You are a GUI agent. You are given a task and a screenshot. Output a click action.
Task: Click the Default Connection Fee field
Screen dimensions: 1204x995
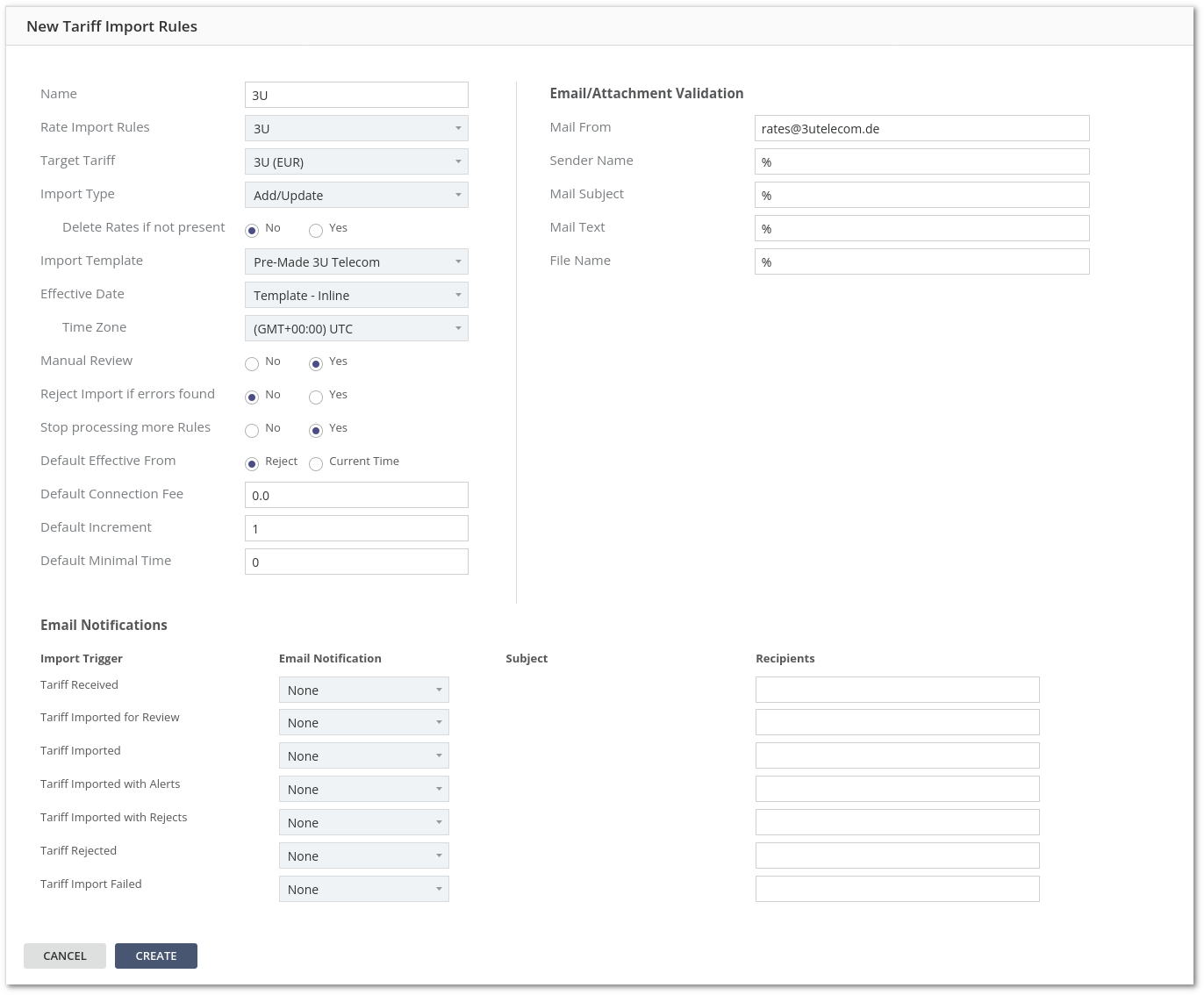356,495
